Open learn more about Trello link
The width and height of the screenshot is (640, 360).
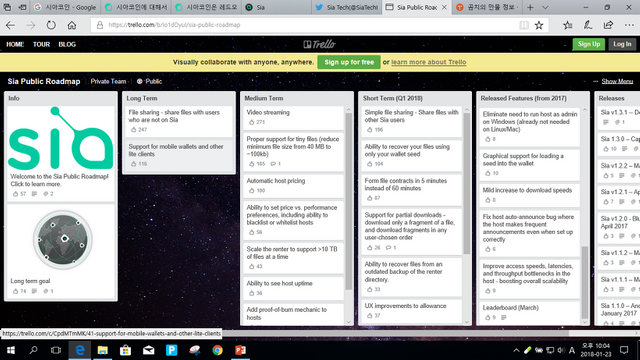click(429, 62)
